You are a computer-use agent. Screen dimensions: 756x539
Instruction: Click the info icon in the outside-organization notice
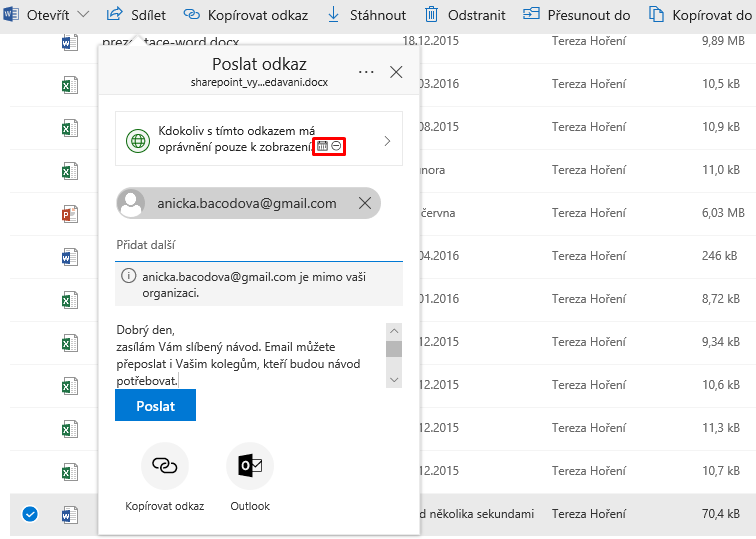(x=128, y=276)
